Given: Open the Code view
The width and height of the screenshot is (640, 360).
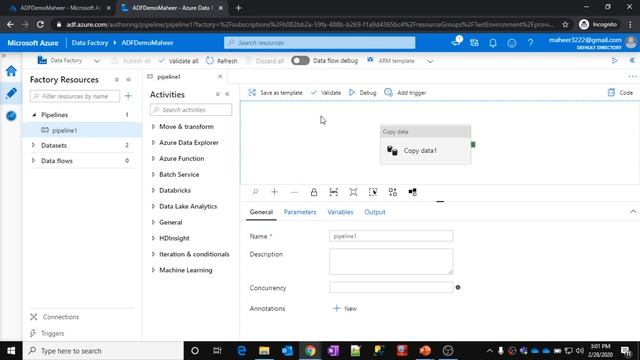Looking at the screenshot, I should (x=620, y=93).
